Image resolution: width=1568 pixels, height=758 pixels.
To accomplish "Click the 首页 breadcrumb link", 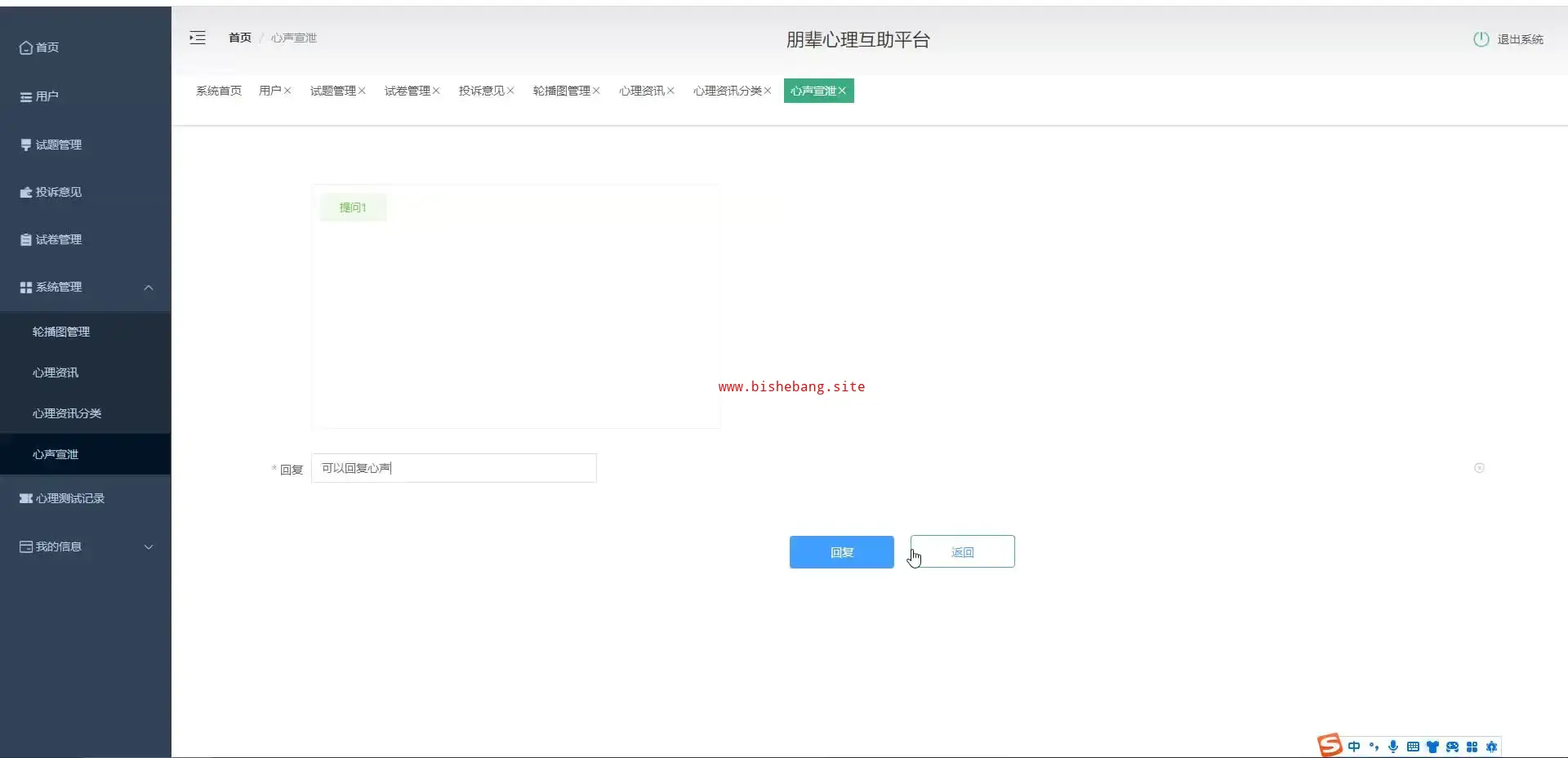I will (x=239, y=38).
